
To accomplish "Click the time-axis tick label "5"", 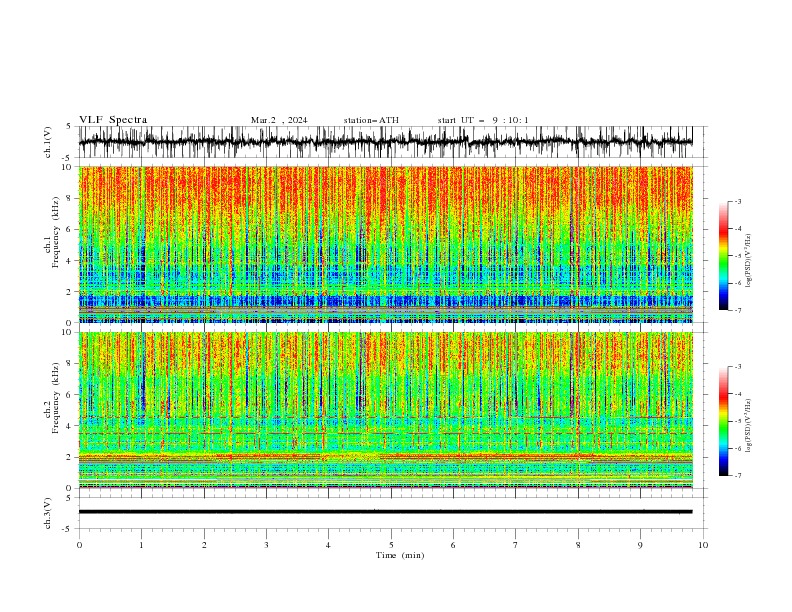I will tap(391, 545).
